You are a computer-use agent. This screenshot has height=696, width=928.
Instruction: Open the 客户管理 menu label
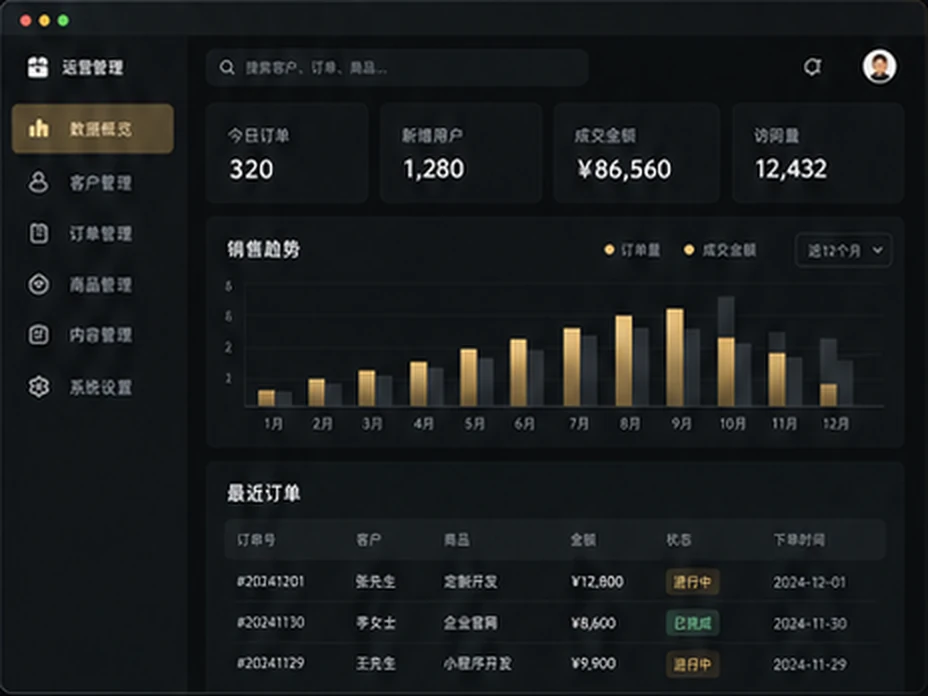point(101,183)
